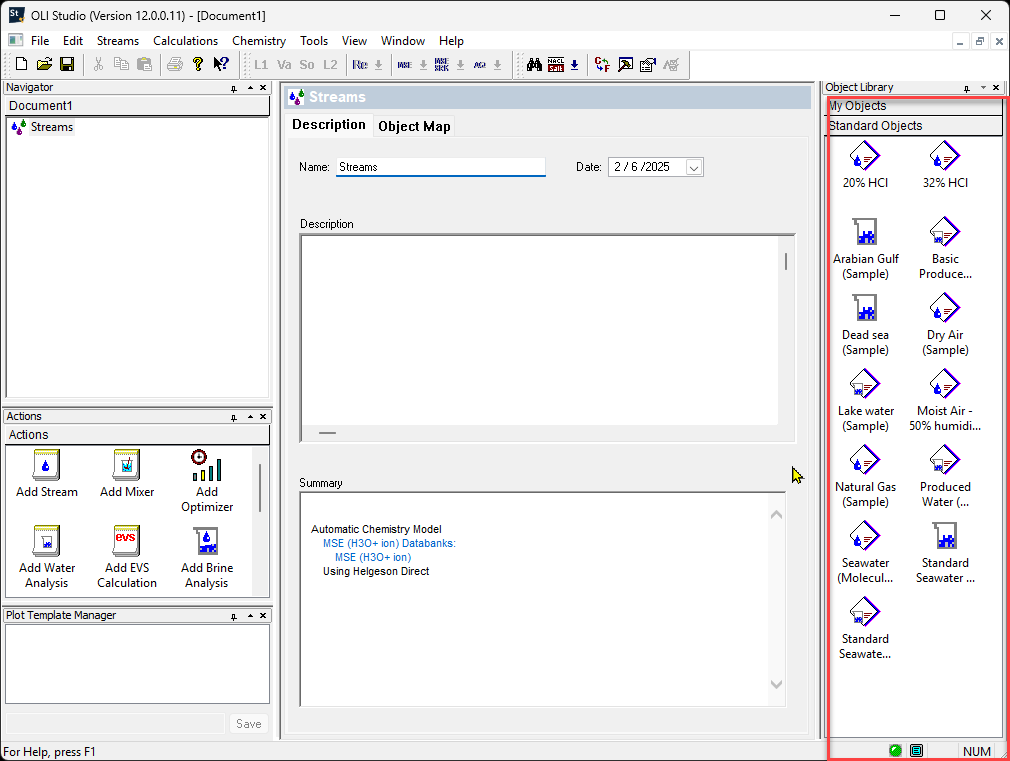
Task: Open the File menu
Action: [x=40, y=41]
